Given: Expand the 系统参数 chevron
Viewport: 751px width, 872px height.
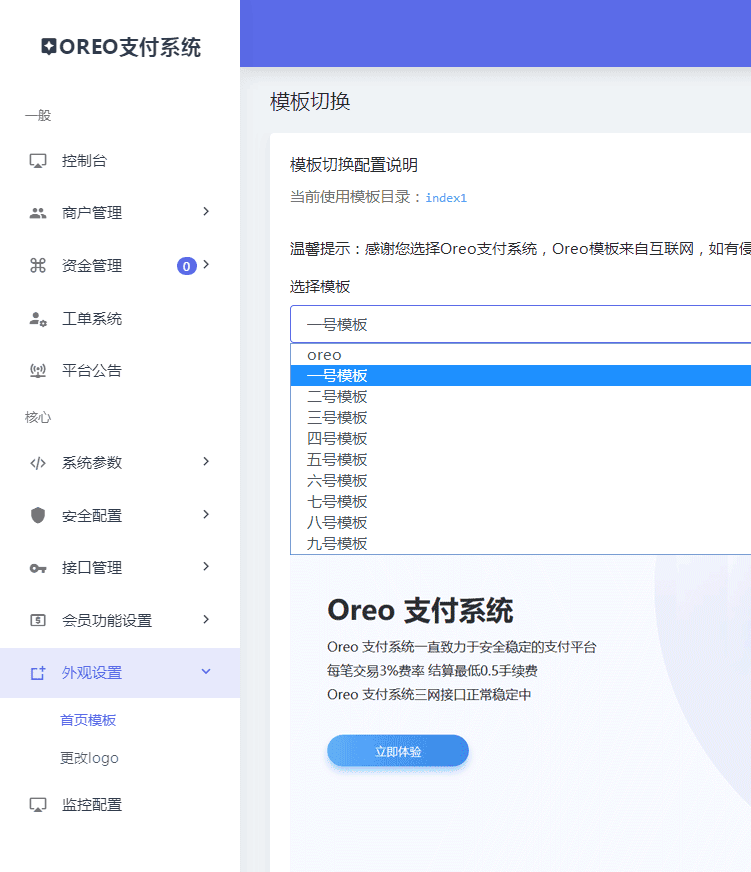Looking at the screenshot, I should point(206,461).
